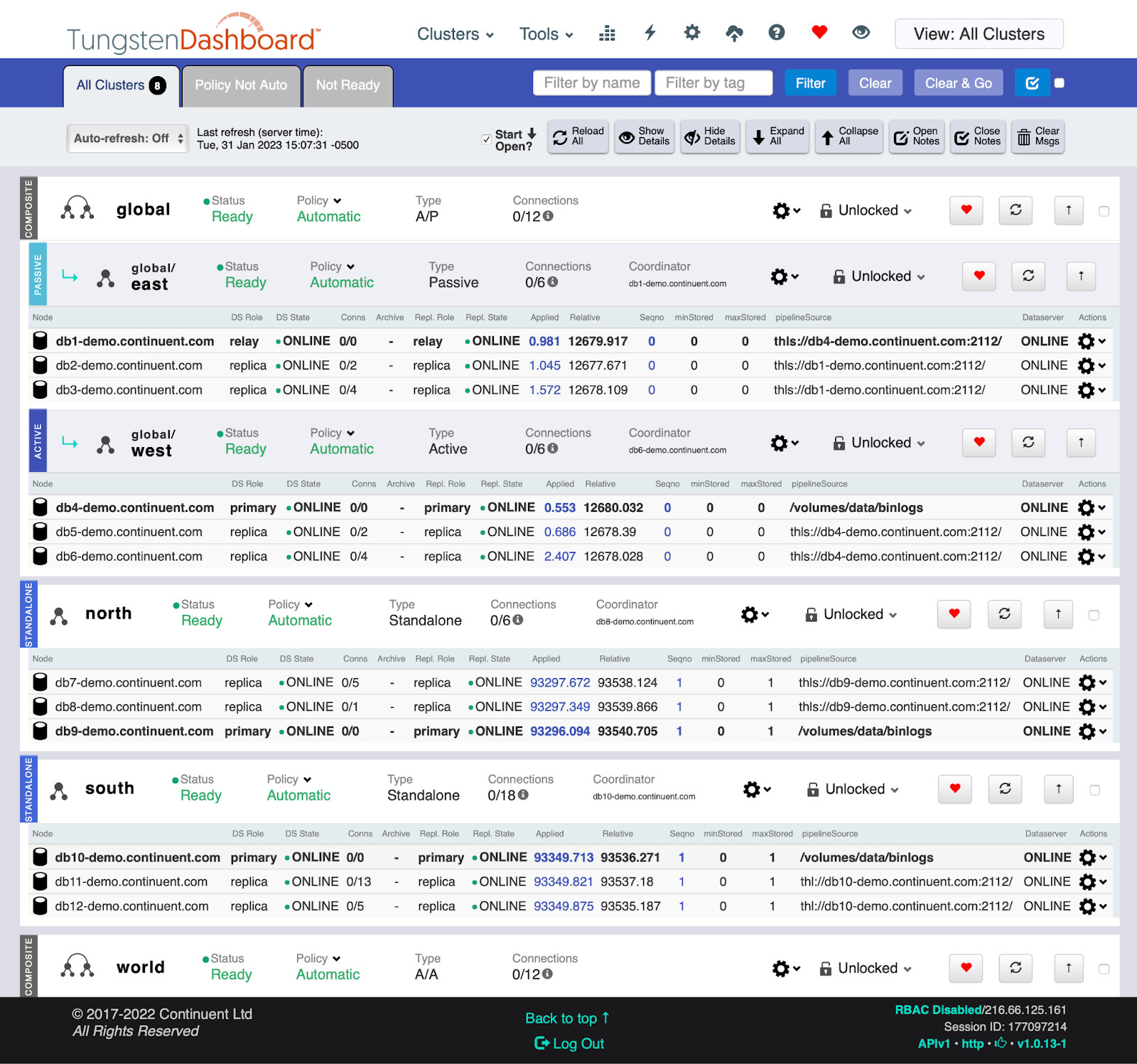Click the blue edit checkbox icon button

pyautogui.click(x=1033, y=83)
